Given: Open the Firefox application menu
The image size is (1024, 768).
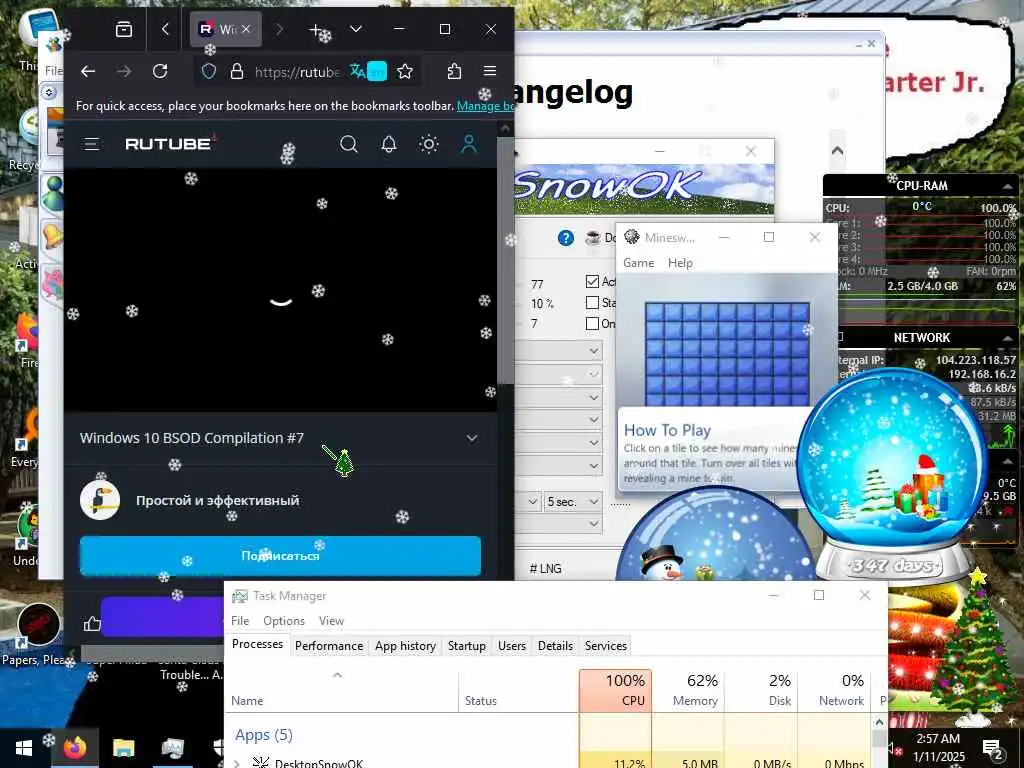Looking at the screenshot, I should (490, 71).
